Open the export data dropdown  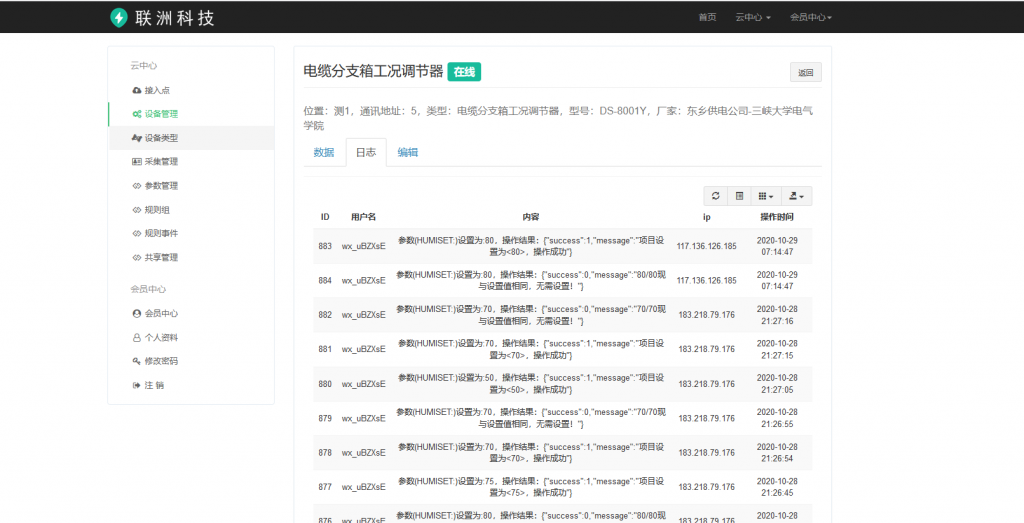796,196
